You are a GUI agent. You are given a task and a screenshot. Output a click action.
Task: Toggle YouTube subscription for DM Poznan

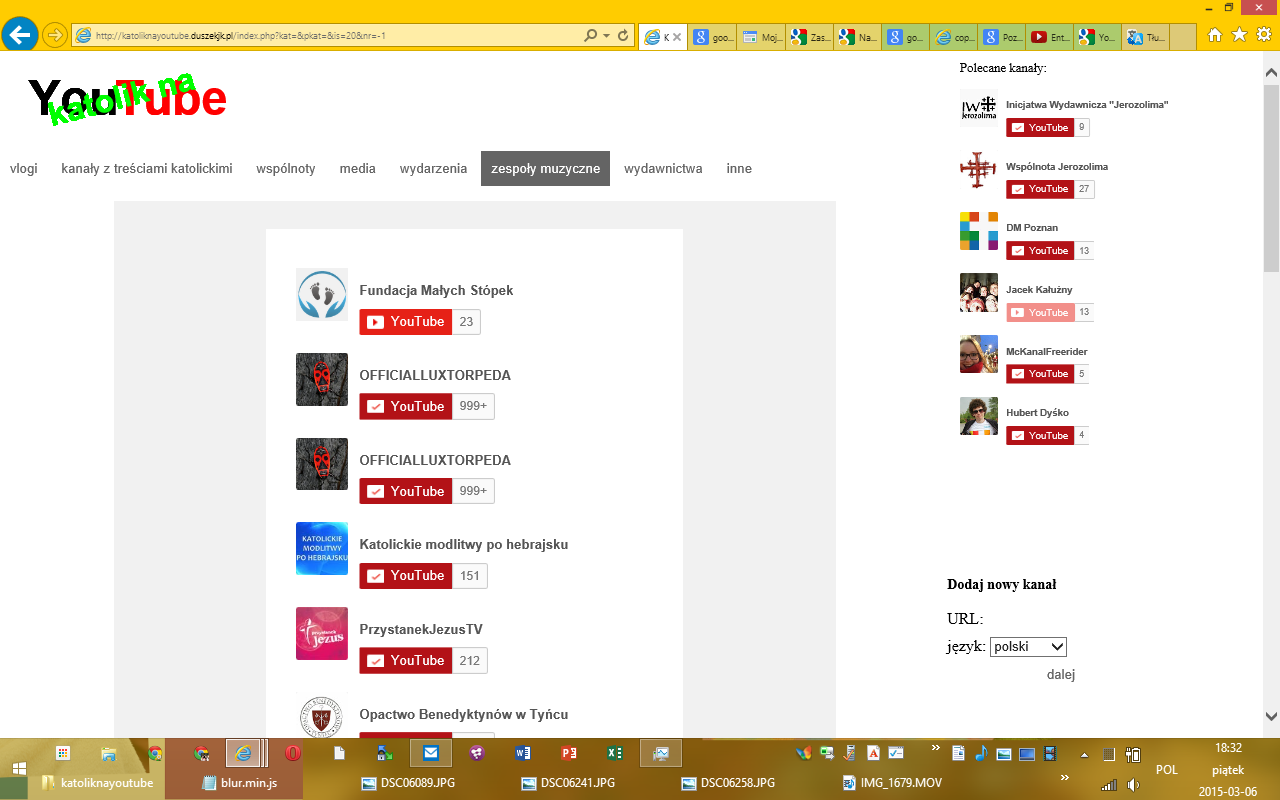1040,251
